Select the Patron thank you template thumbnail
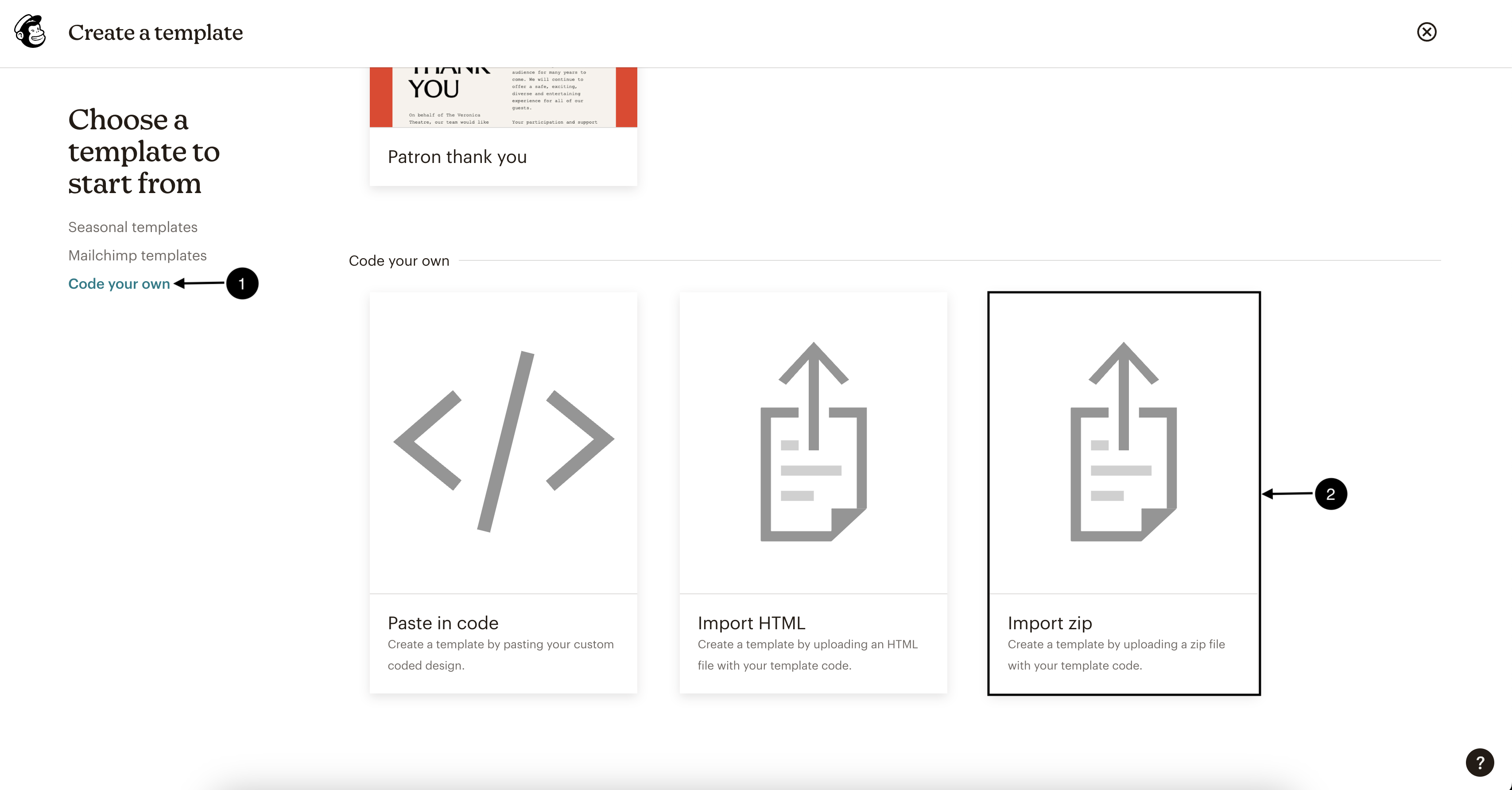Viewport: 1512px width, 790px height. click(x=504, y=97)
